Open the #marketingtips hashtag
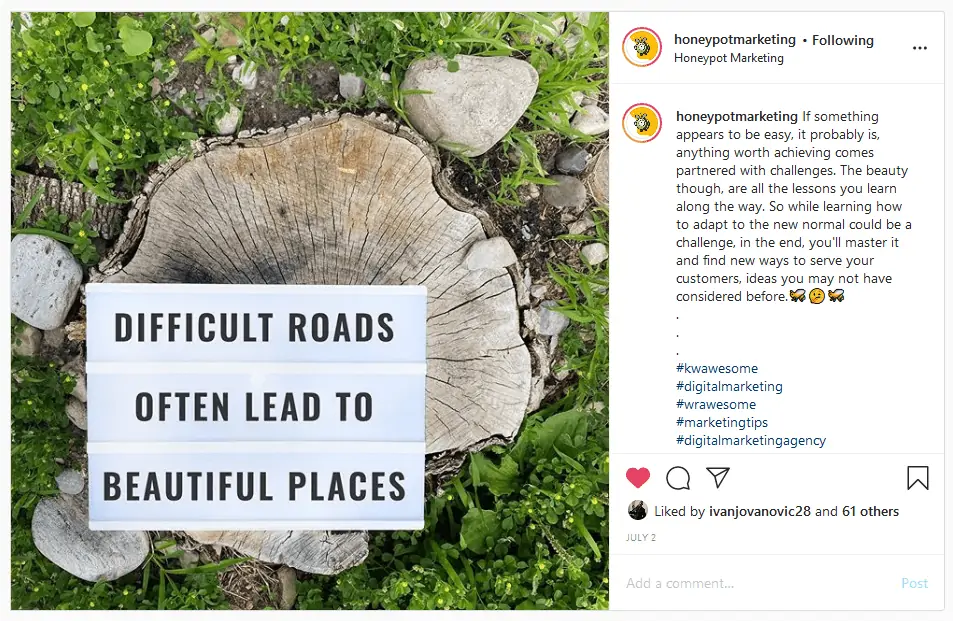953x621 pixels. point(722,422)
